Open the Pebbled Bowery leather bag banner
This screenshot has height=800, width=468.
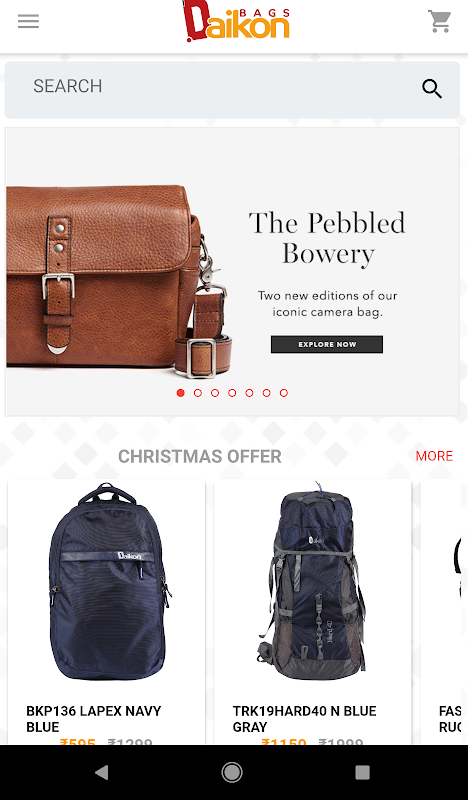232,271
